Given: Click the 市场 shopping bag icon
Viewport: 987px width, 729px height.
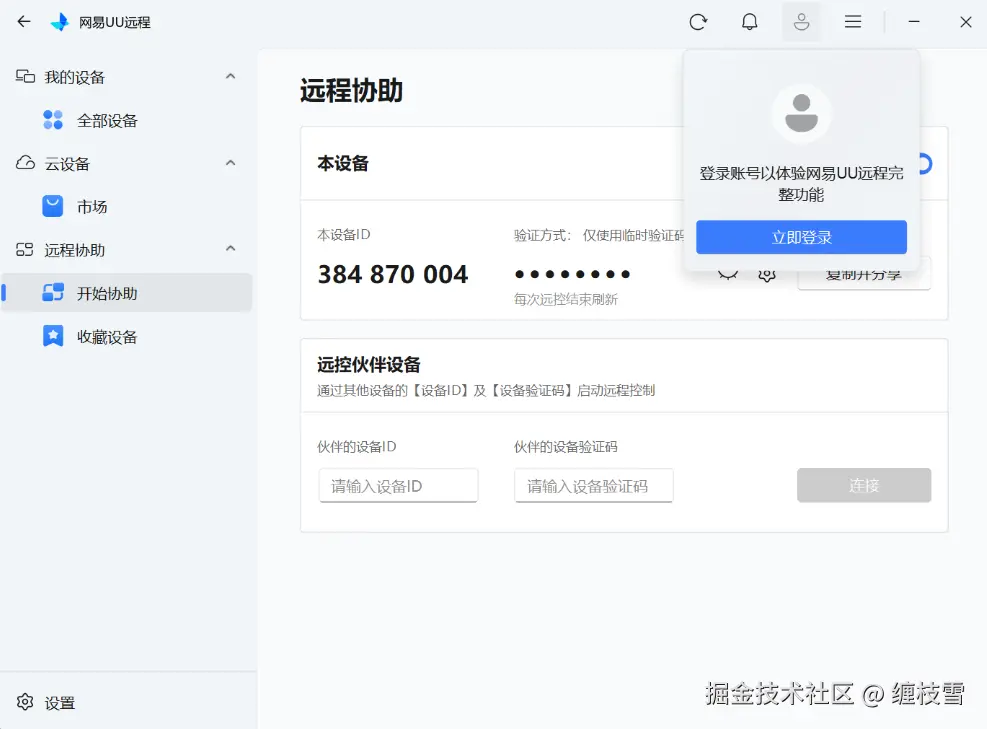Looking at the screenshot, I should (x=53, y=206).
